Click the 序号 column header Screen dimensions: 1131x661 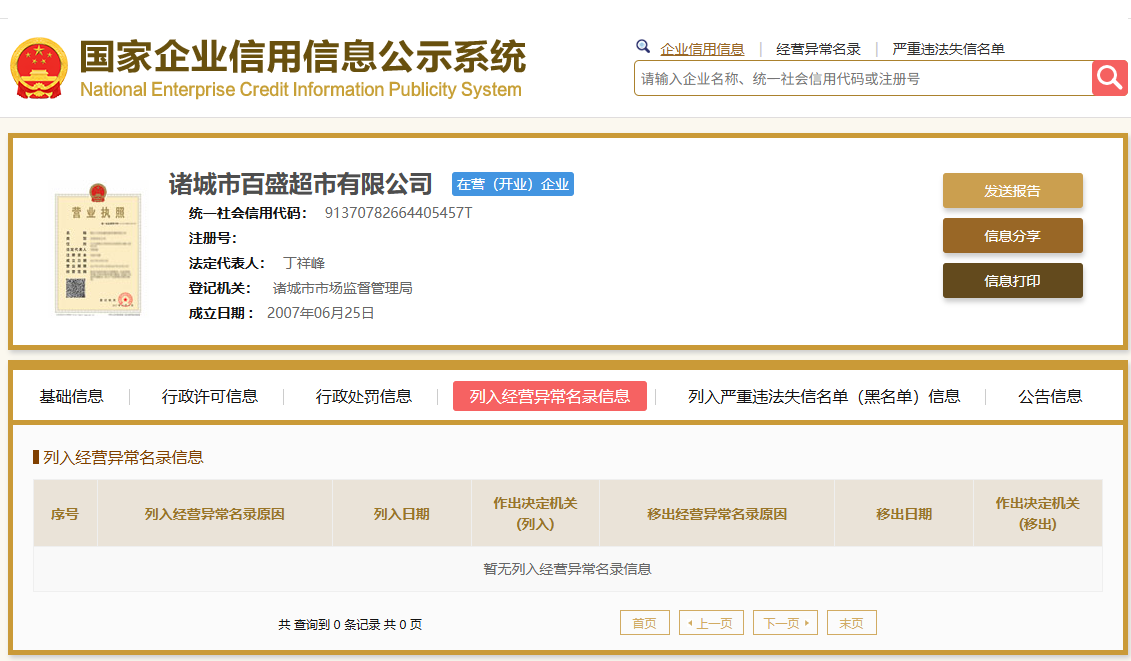(x=65, y=514)
